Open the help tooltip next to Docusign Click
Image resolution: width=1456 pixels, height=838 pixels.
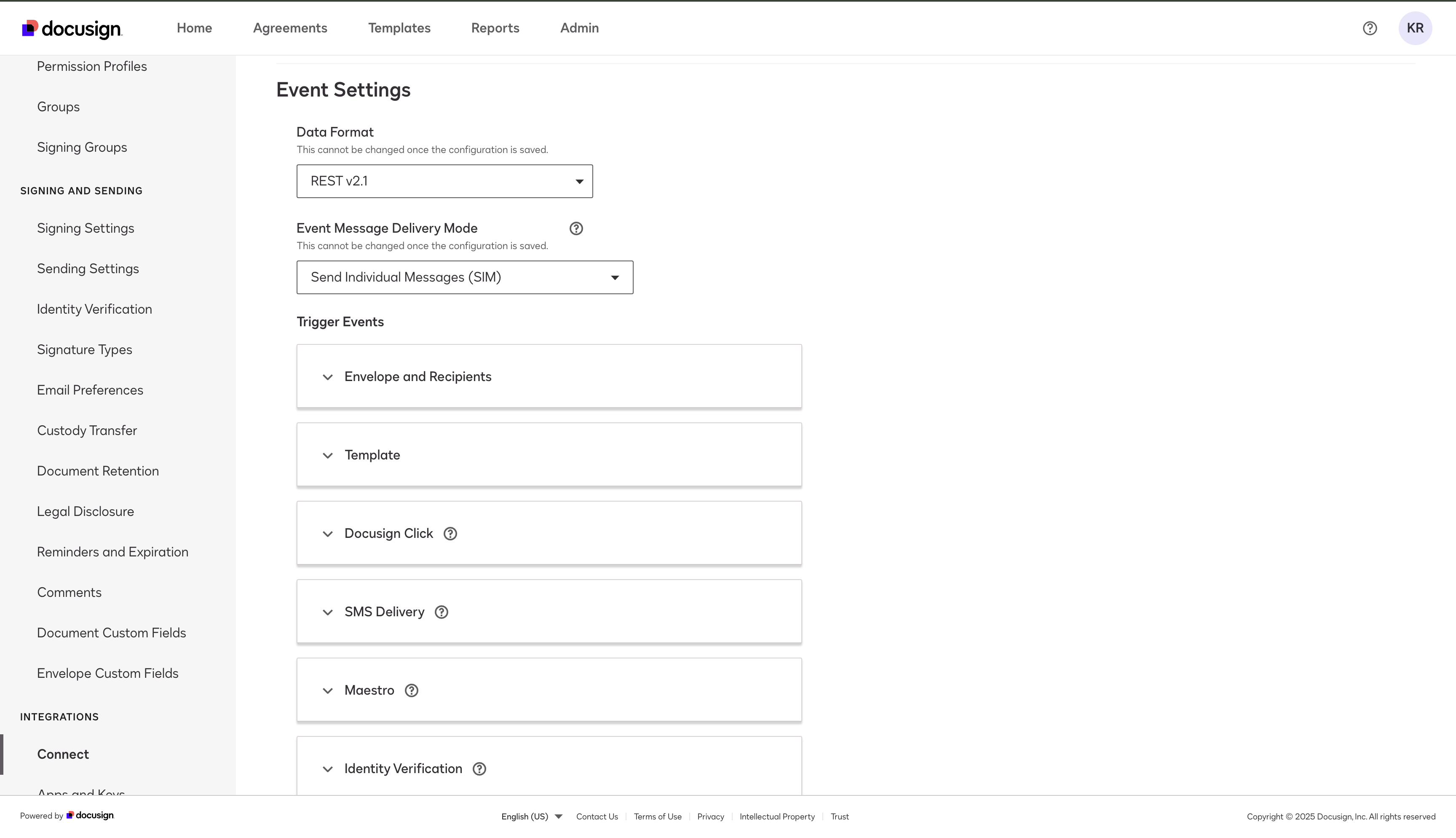(x=450, y=533)
